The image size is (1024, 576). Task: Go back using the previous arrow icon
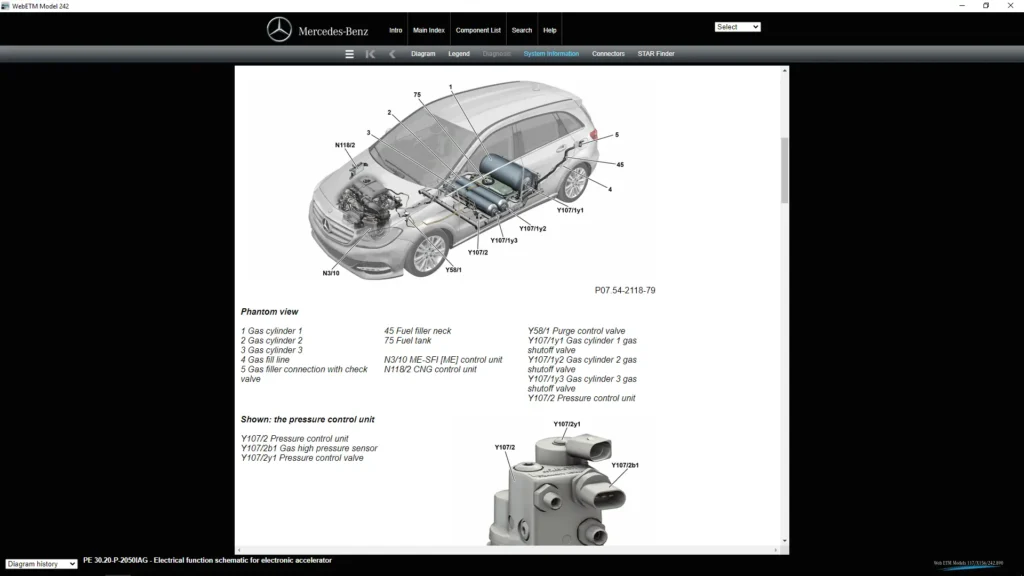pos(391,54)
